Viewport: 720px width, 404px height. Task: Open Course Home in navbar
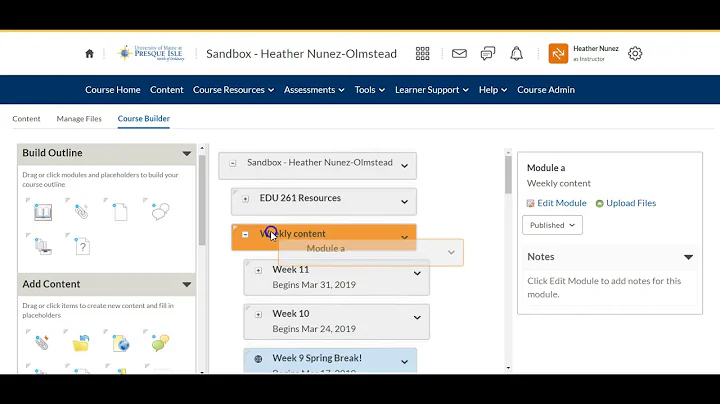coord(112,90)
